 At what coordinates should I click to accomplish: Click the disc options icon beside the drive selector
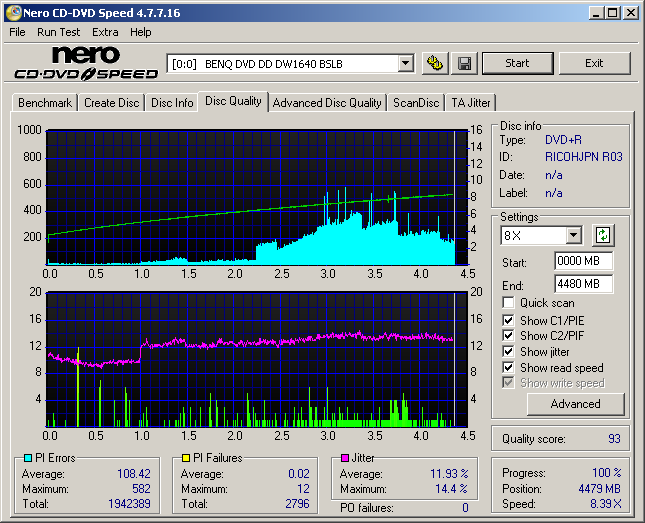tap(434, 63)
